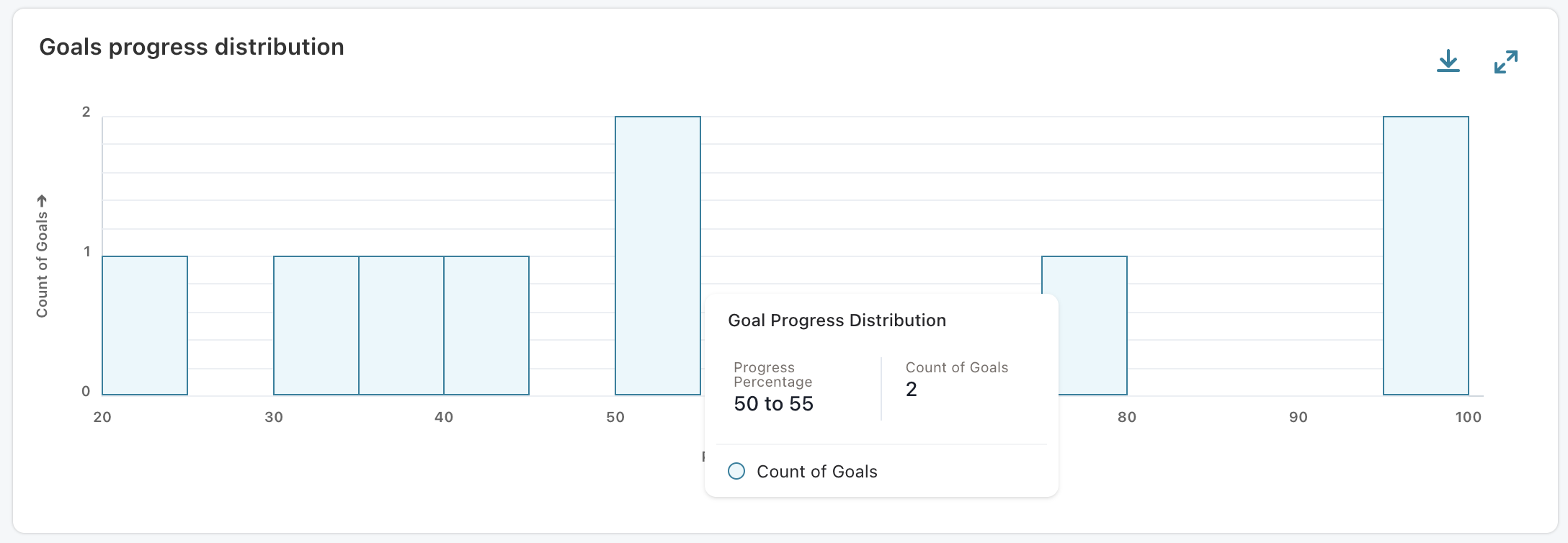Click the 2 tick label on the vertical axis
Image resolution: width=1568 pixels, height=543 pixels.
click(x=86, y=112)
